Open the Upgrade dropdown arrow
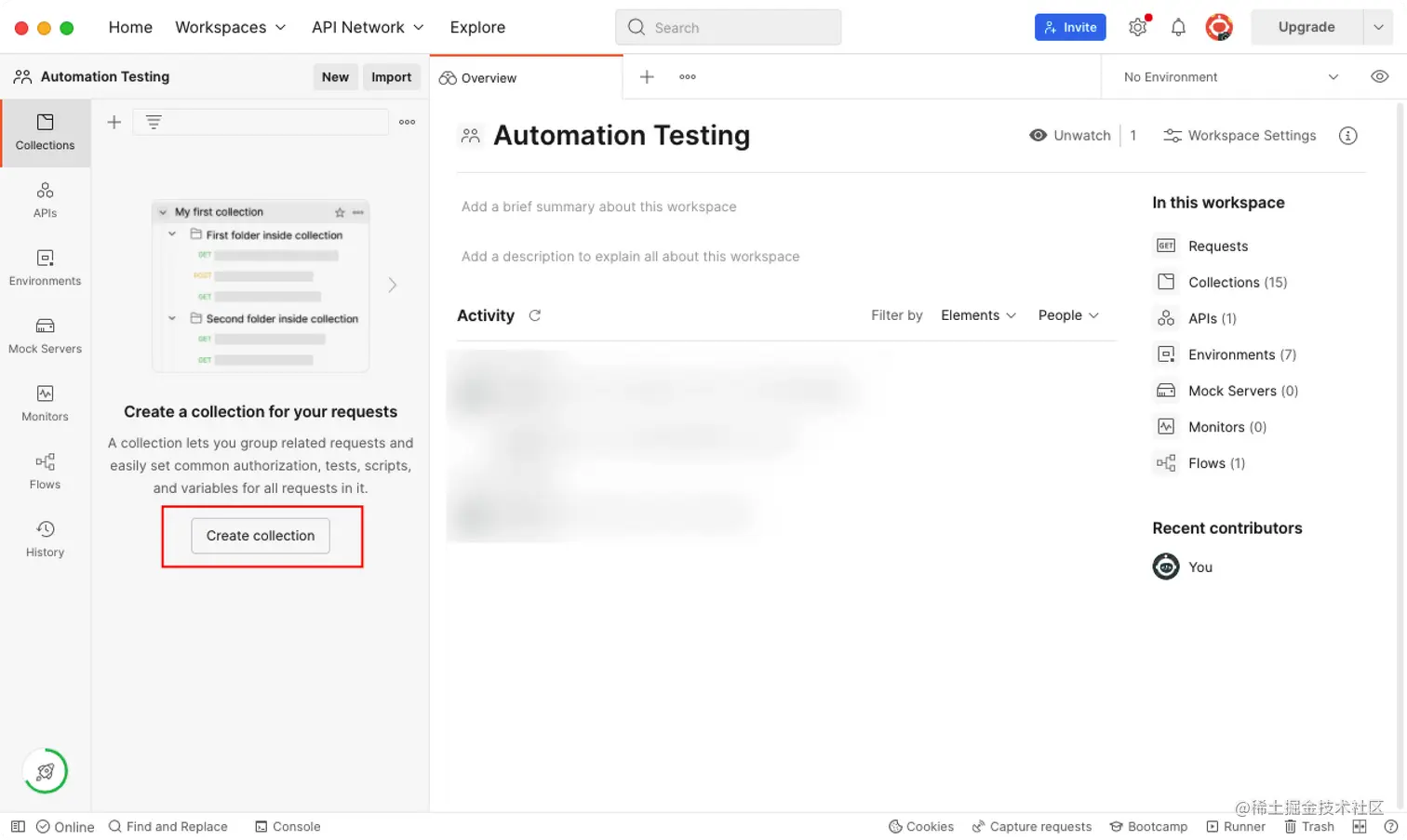 click(x=1378, y=27)
